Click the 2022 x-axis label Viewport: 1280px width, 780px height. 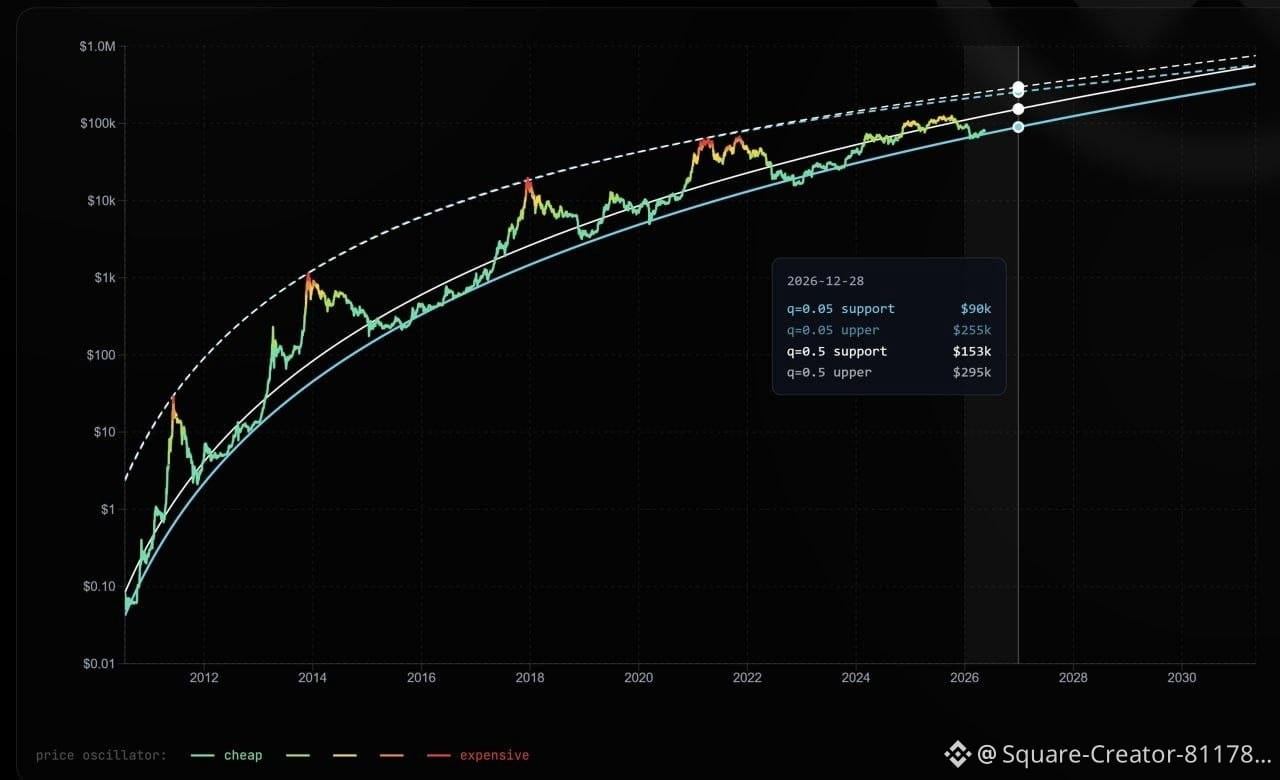(x=747, y=678)
